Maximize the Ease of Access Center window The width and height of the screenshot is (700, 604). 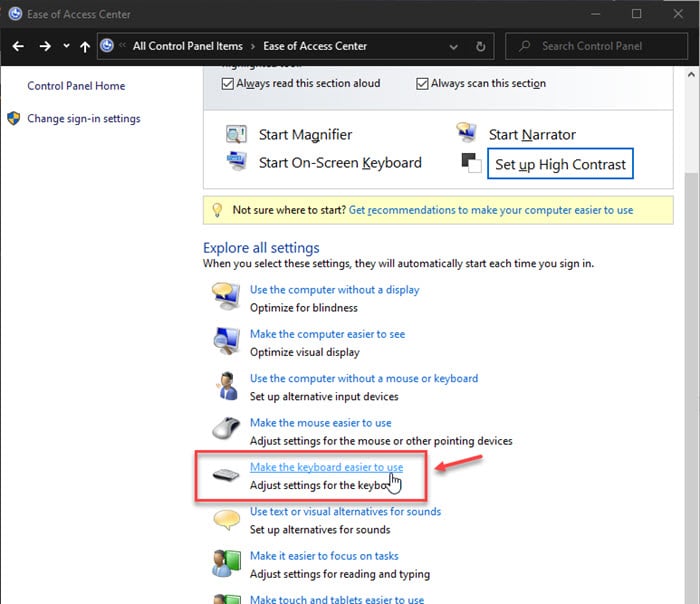(x=637, y=14)
